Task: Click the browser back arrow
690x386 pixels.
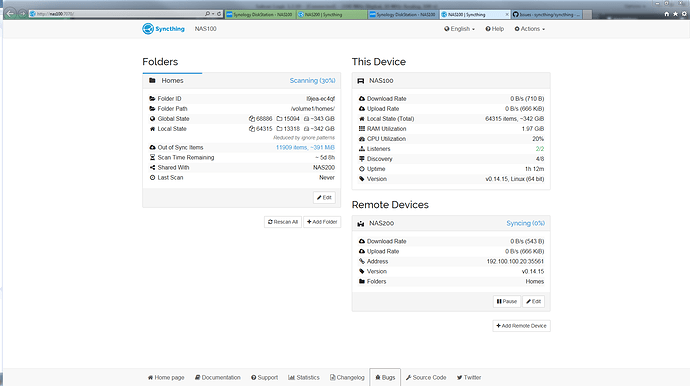Action: [x=10, y=14]
